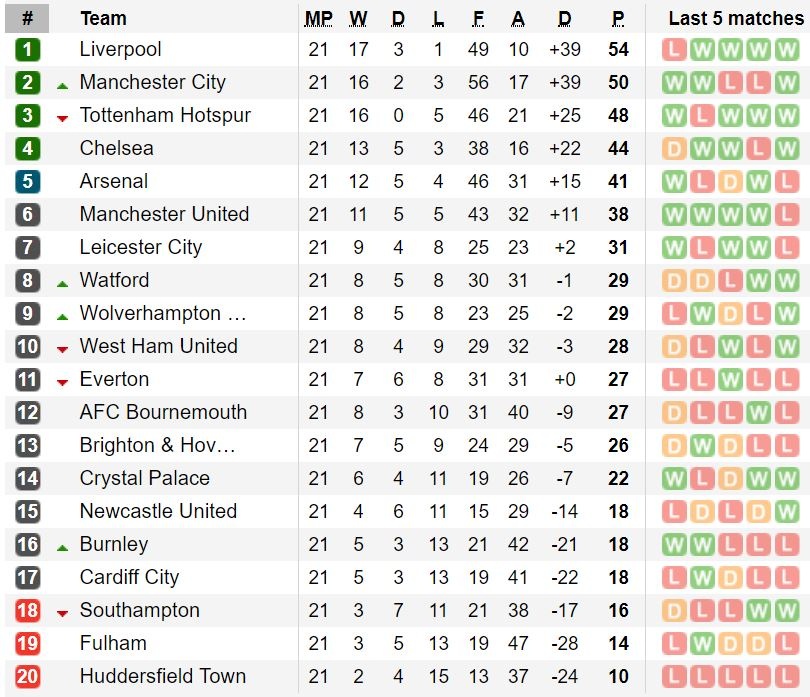Open the Crystal Palace team link
This screenshot has height=697, width=810.
[x=145, y=478]
